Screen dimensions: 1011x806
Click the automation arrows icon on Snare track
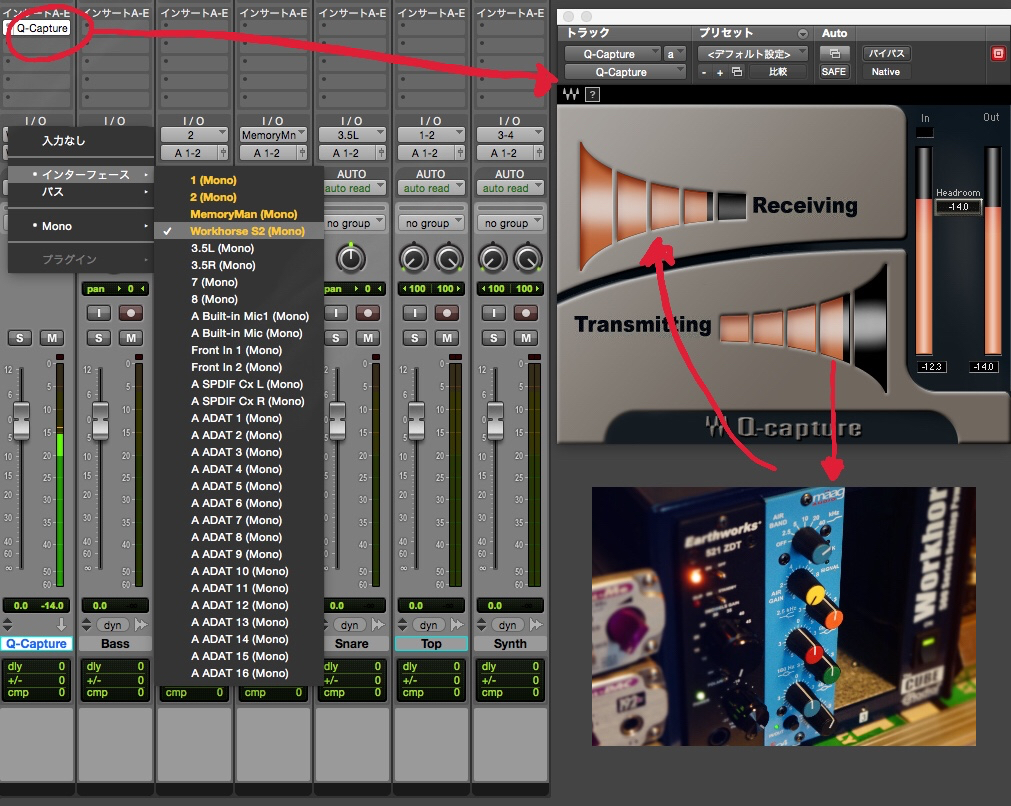coord(378,624)
